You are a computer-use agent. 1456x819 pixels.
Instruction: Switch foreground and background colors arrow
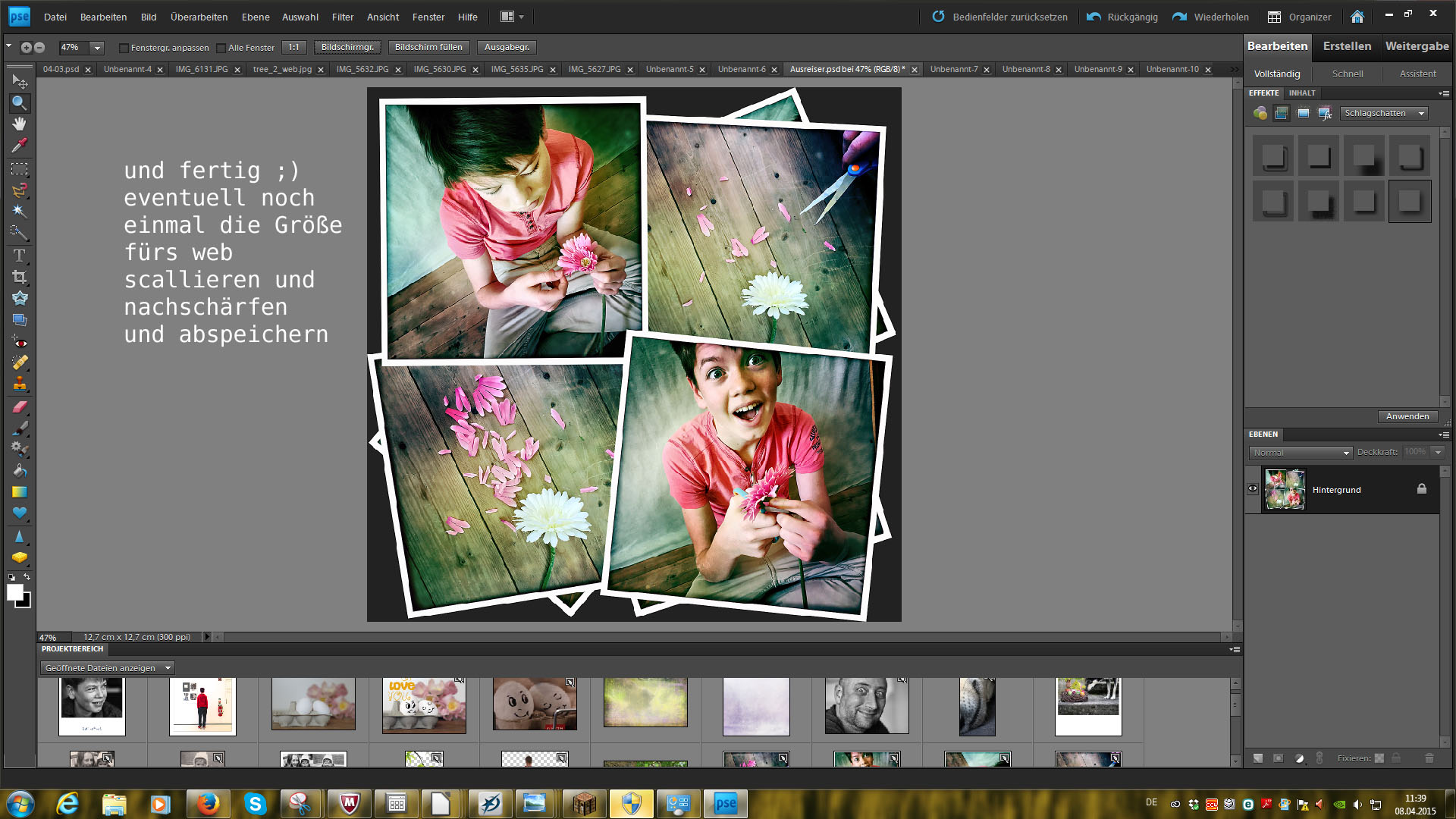[27, 578]
